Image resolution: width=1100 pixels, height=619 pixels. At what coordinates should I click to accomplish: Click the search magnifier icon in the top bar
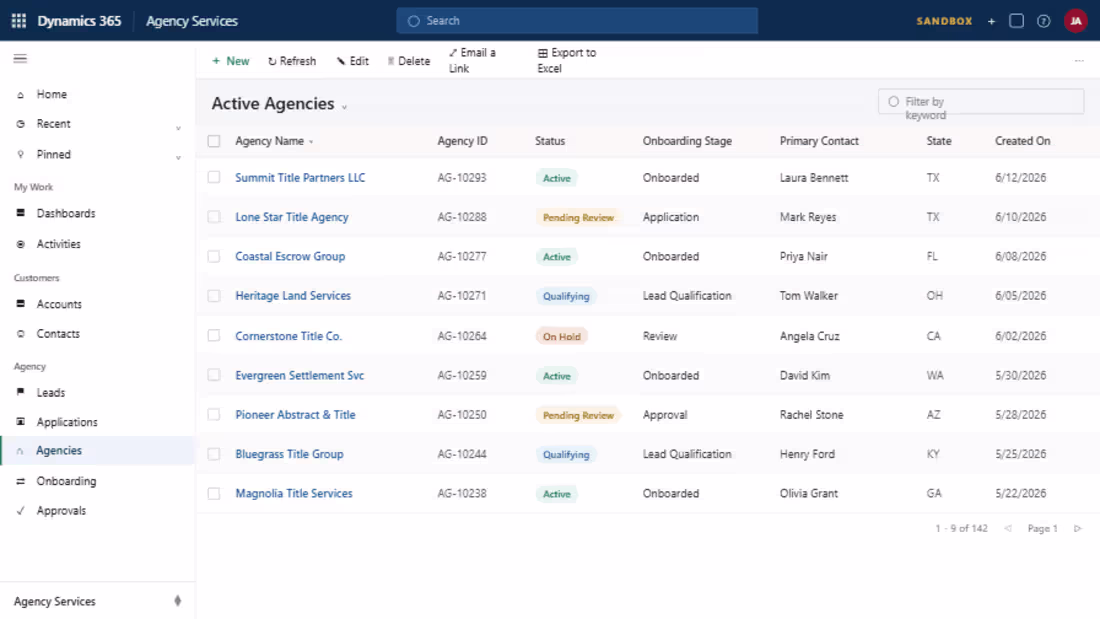click(414, 21)
